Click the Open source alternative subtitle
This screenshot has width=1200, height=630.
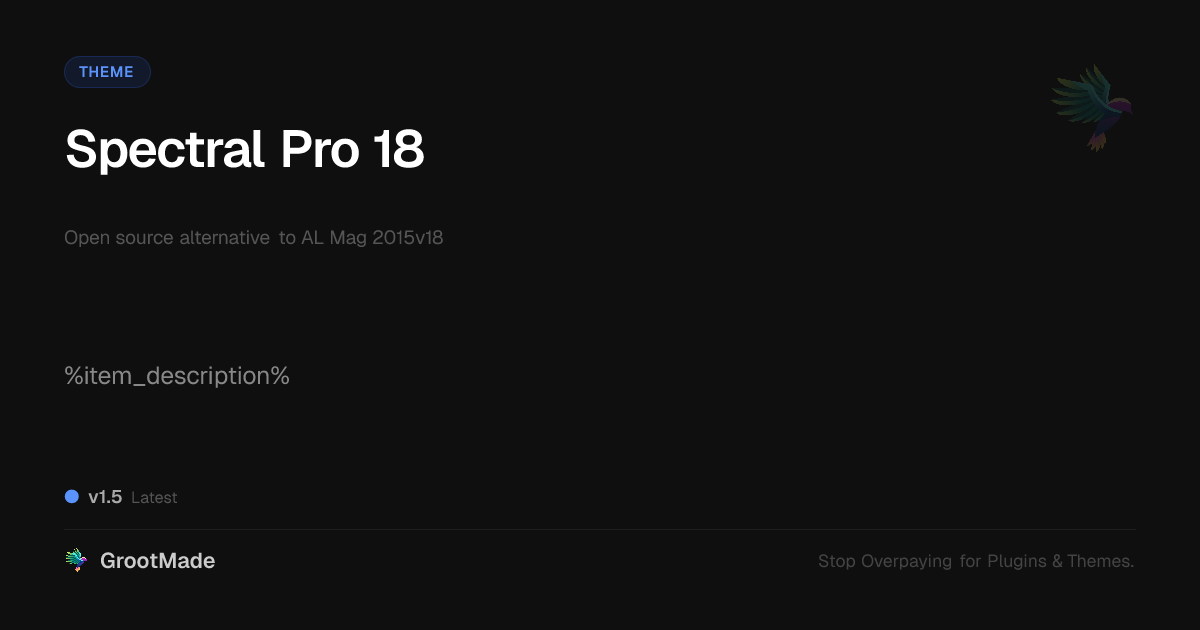[x=254, y=238]
